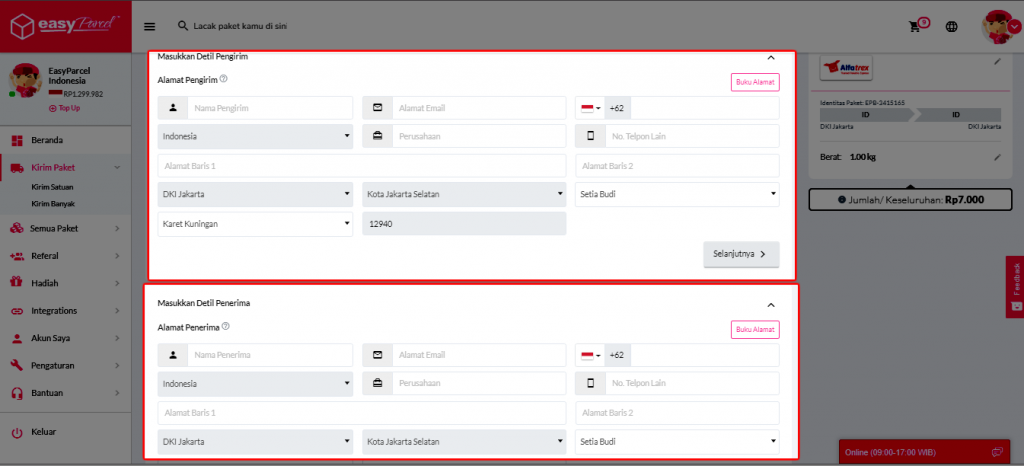This screenshot has width=1024, height=466.
Task: Open sender Setia Budi district dropdown
Action: (x=676, y=194)
